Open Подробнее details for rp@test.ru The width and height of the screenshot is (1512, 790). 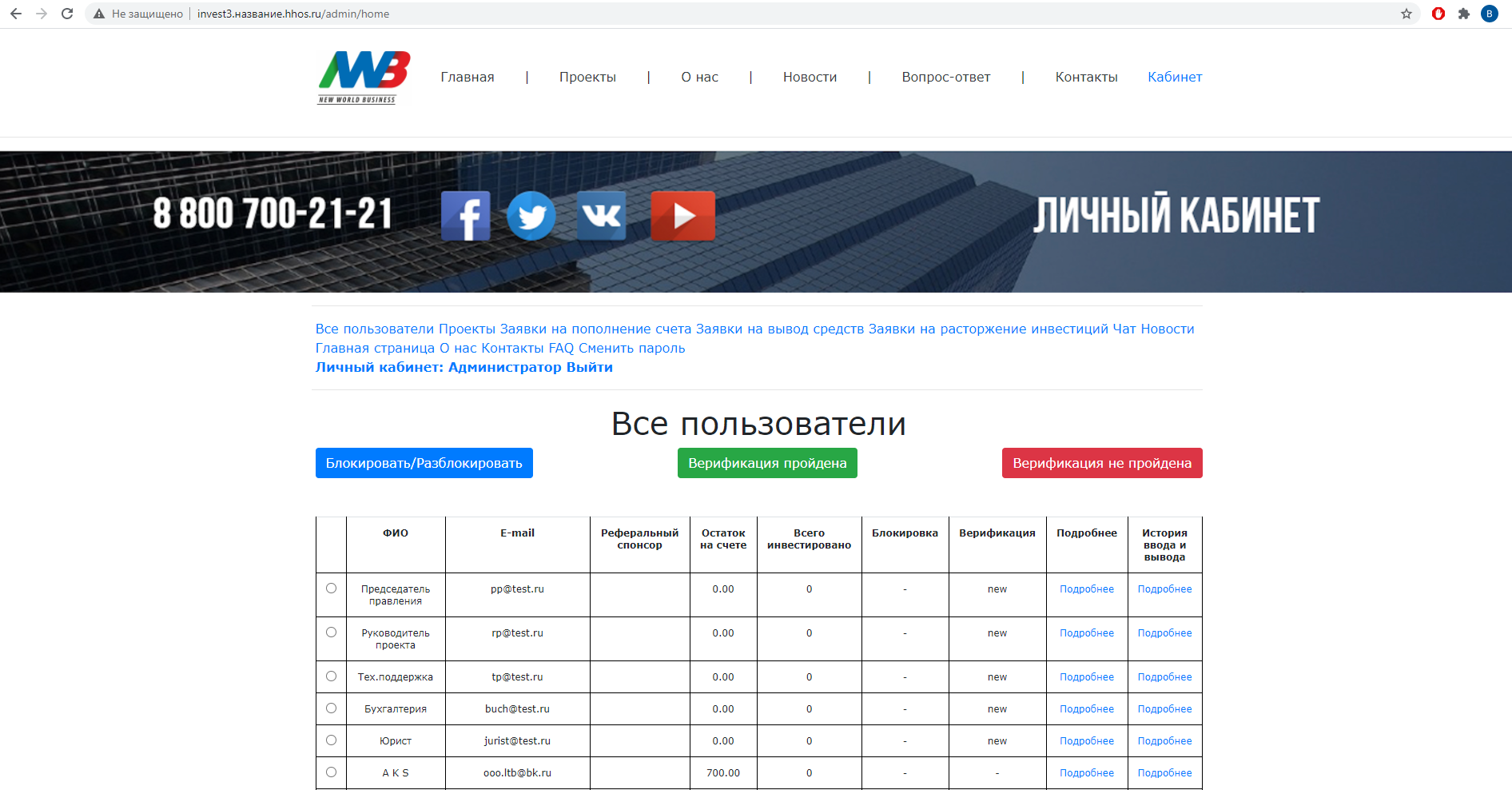1087,633
